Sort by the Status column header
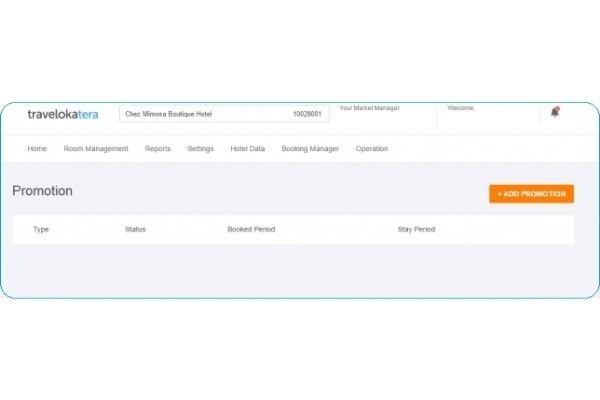This screenshot has width=600, height=400. click(135, 230)
